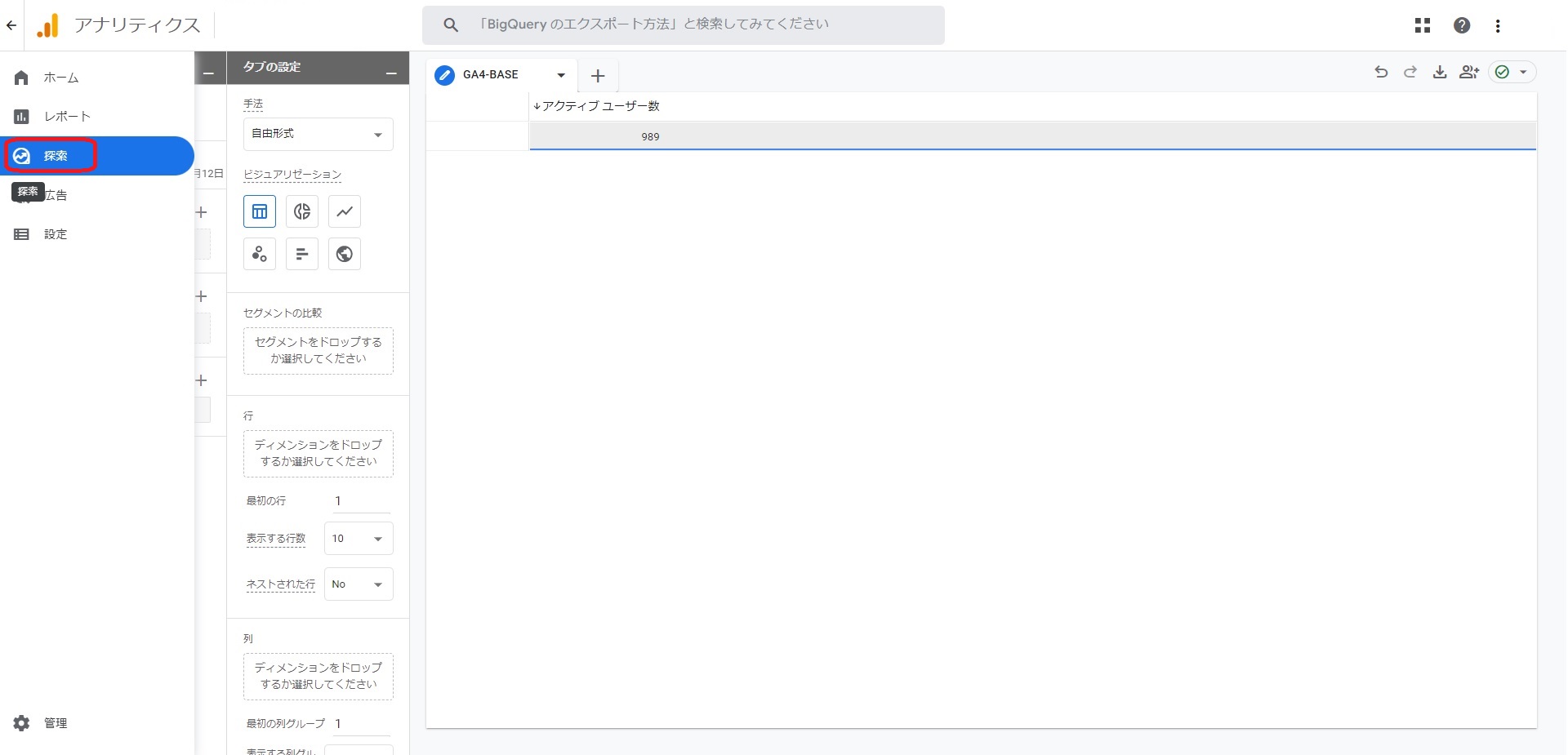
Task: Select the geo map visualization
Action: (x=345, y=254)
